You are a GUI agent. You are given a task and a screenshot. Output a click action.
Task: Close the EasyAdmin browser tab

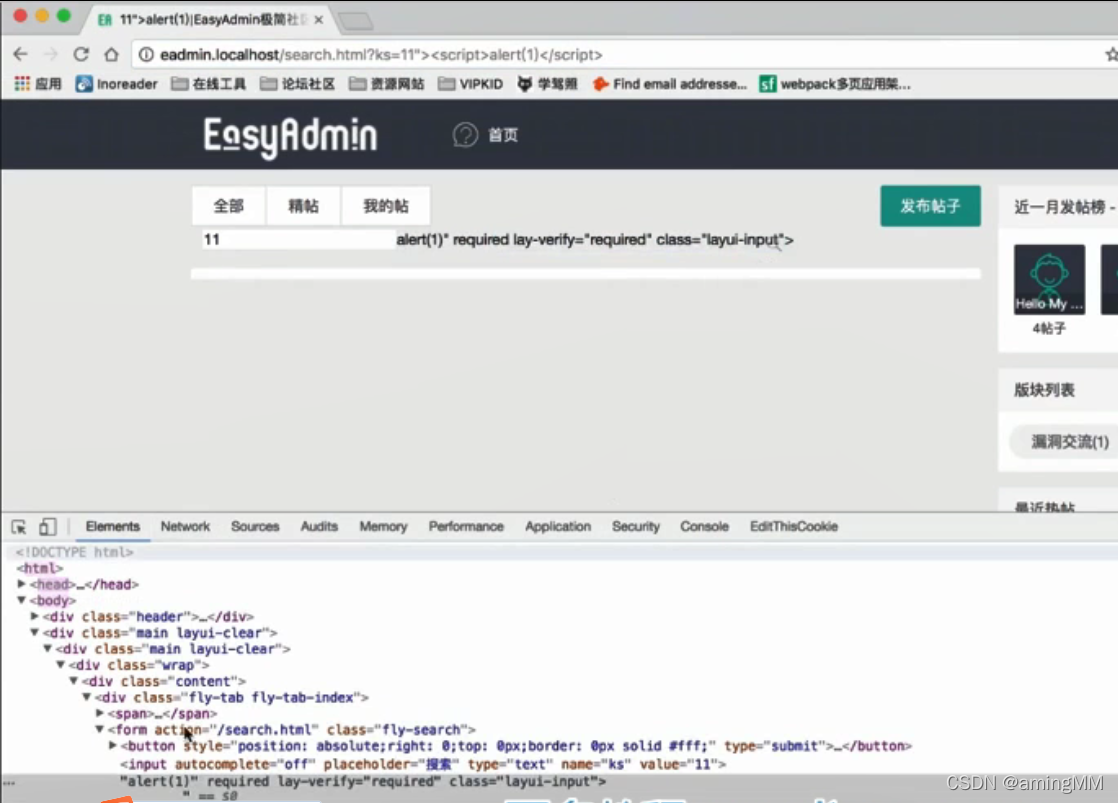319,20
